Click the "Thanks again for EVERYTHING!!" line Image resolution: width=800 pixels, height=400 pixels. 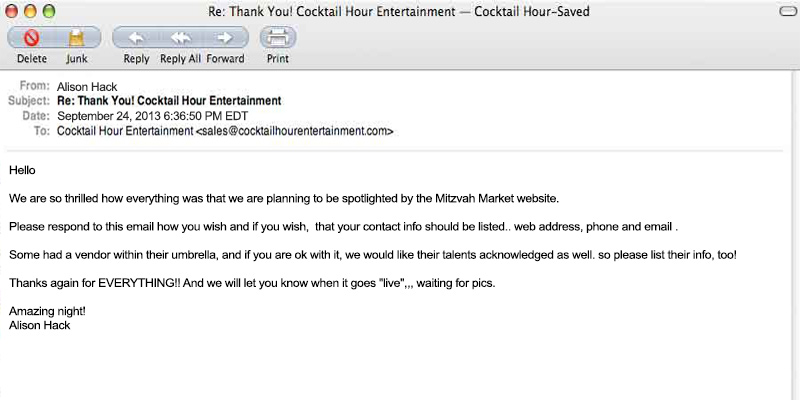click(251, 283)
